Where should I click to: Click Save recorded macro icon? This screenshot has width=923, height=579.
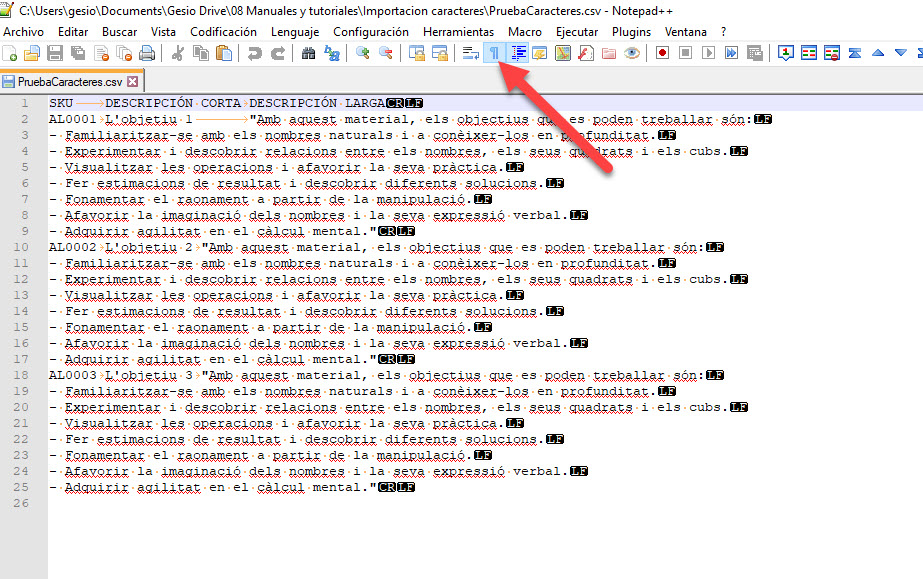(755, 54)
